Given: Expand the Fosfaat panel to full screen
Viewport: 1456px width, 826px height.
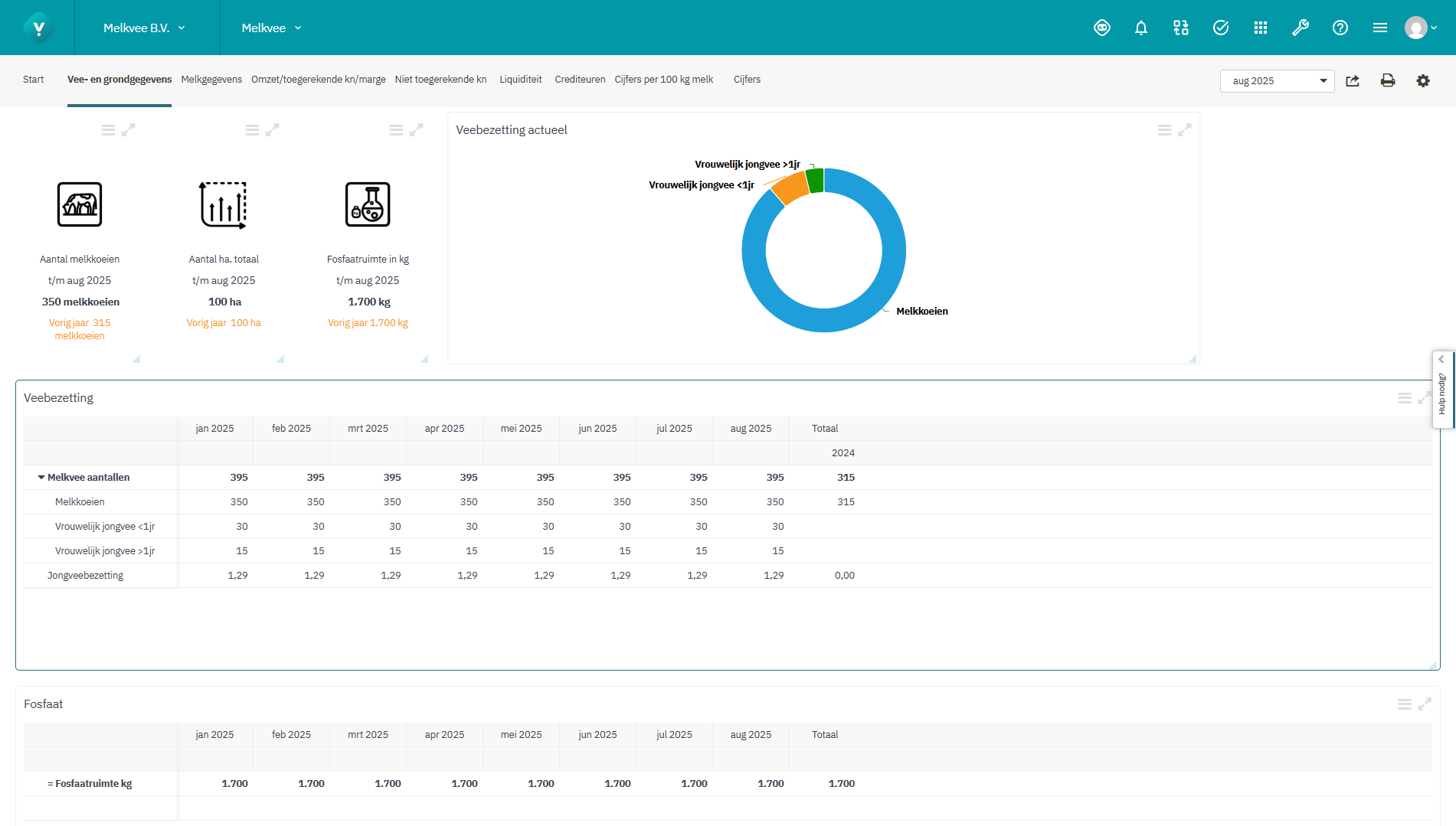Looking at the screenshot, I should [x=1425, y=704].
